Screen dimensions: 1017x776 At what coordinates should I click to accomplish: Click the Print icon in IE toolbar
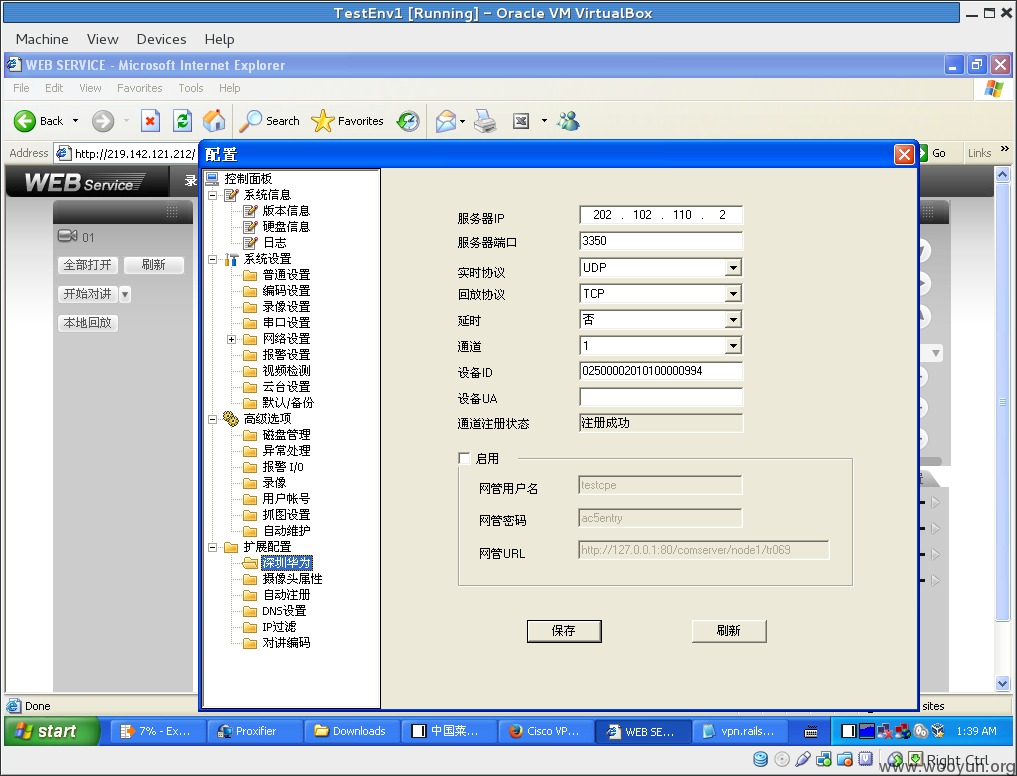[x=485, y=121]
